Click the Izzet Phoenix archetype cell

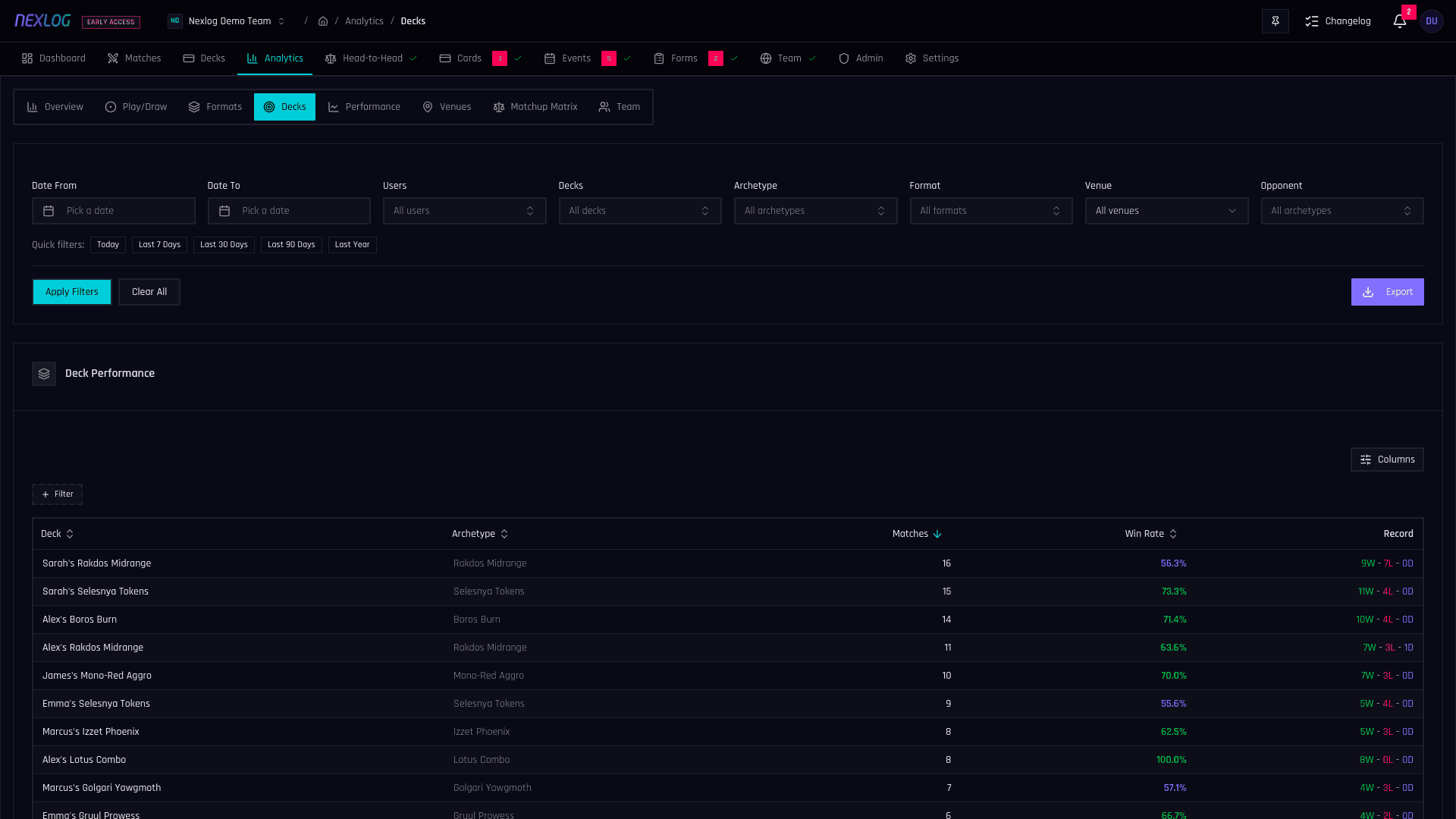(x=482, y=732)
